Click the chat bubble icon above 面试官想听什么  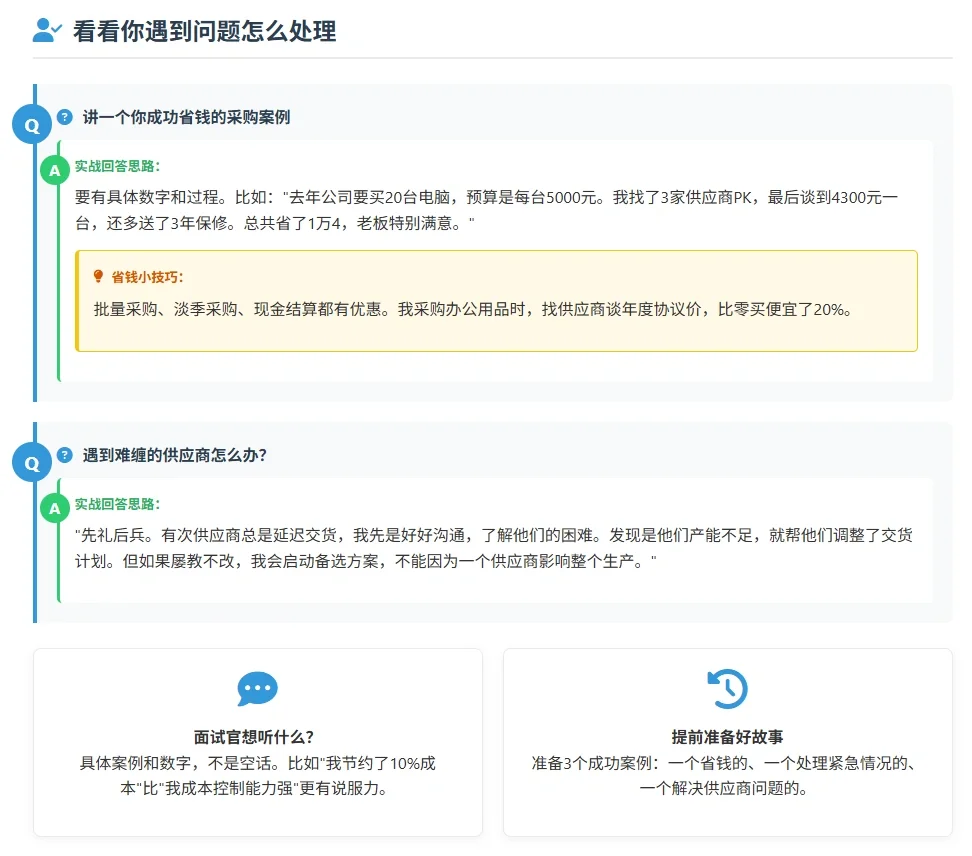pyautogui.click(x=257, y=689)
